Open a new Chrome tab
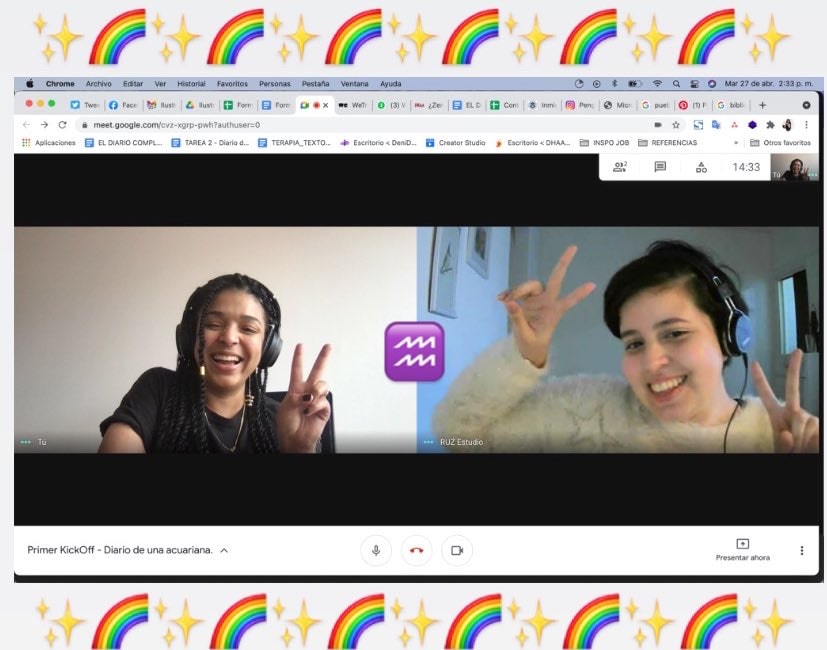This screenshot has height=650, width=827. pyautogui.click(x=762, y=105)
